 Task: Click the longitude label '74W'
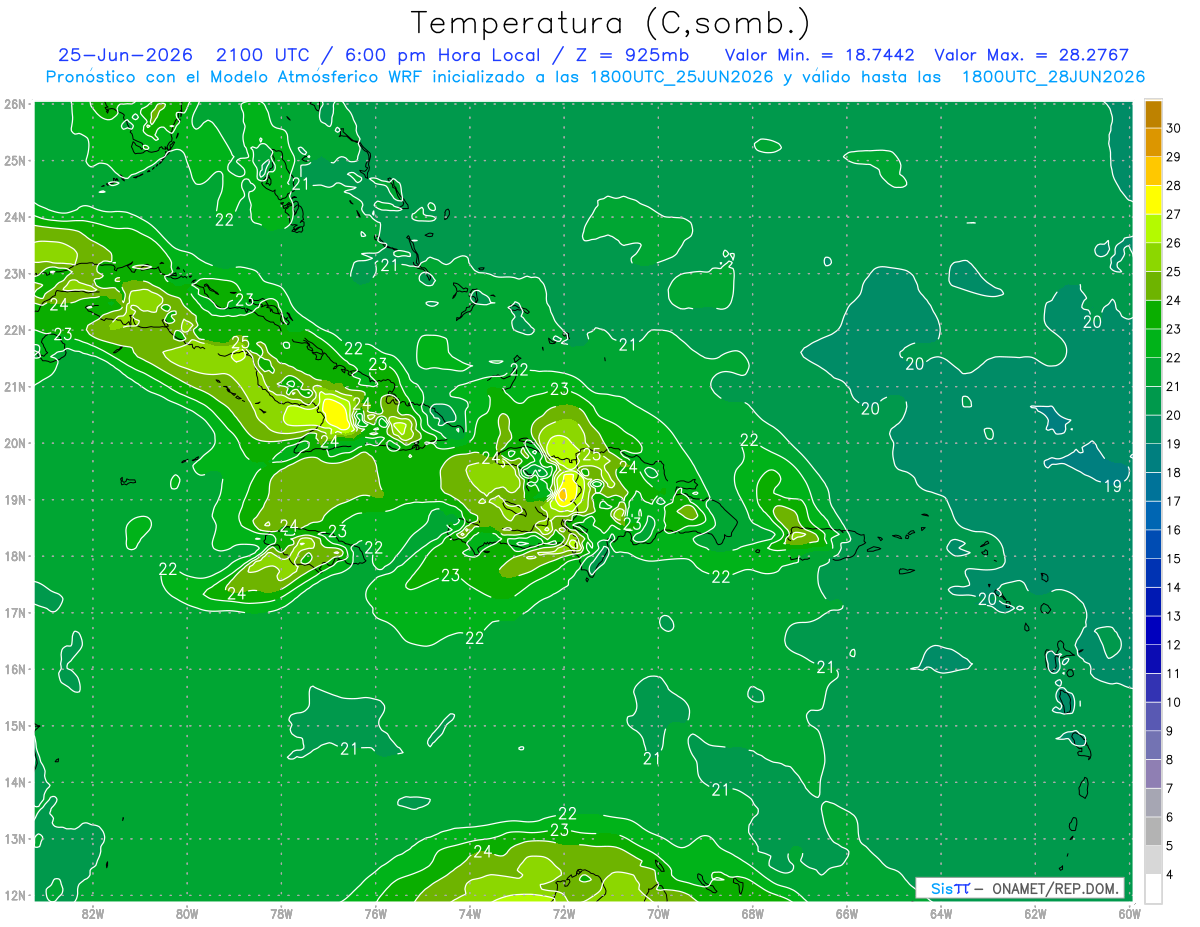[x=470, y=914]
